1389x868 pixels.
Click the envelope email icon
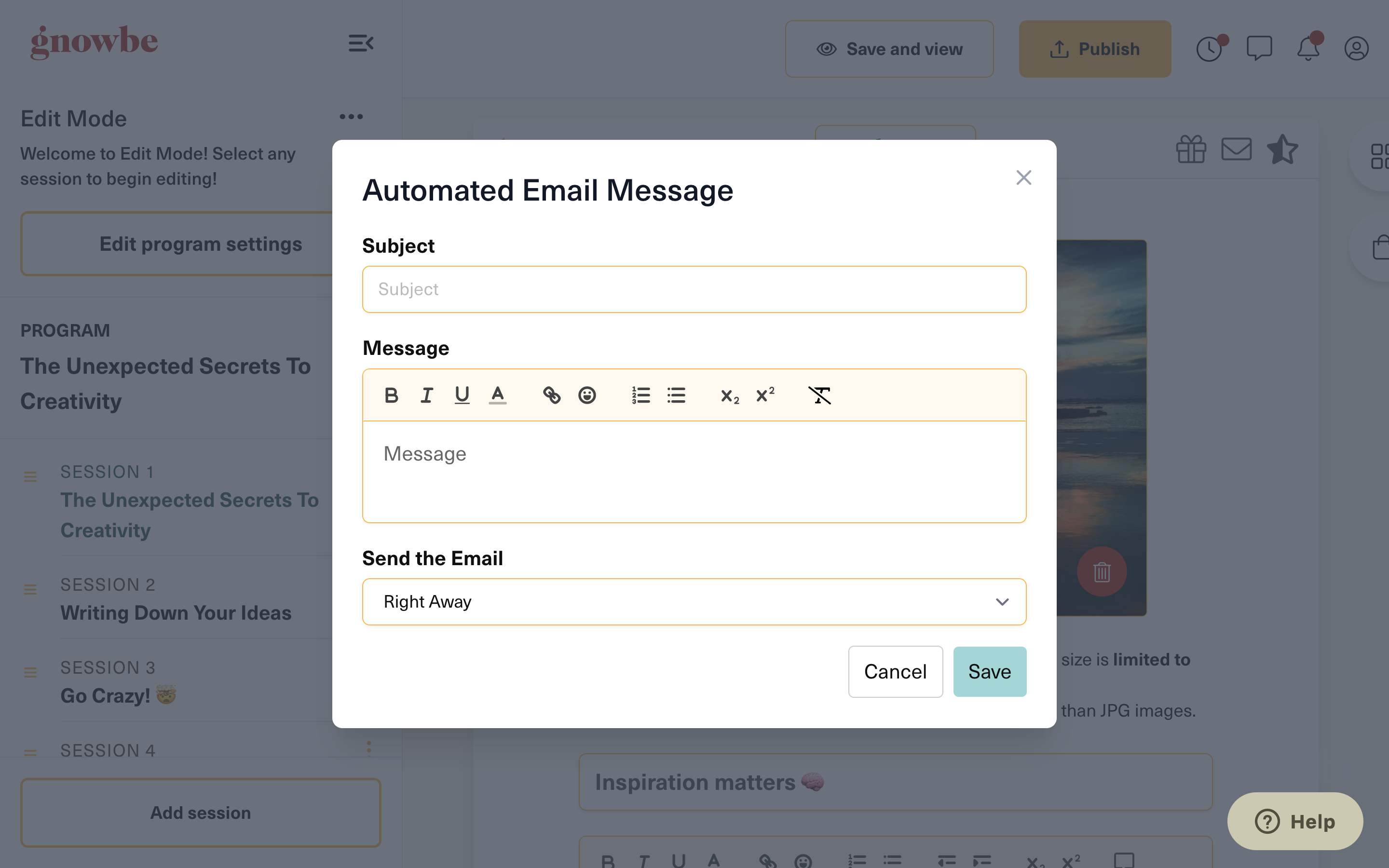click(1236, 149)
